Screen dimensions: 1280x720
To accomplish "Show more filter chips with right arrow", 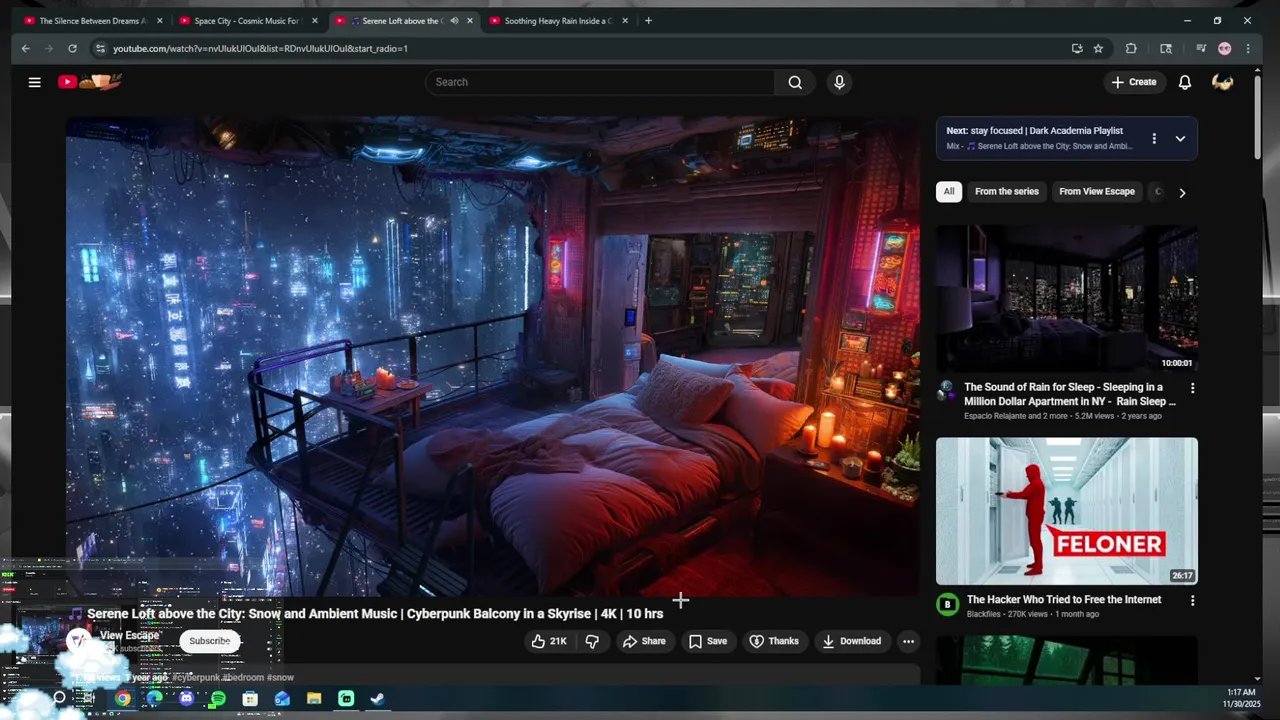I will [x=1182, y=192].
